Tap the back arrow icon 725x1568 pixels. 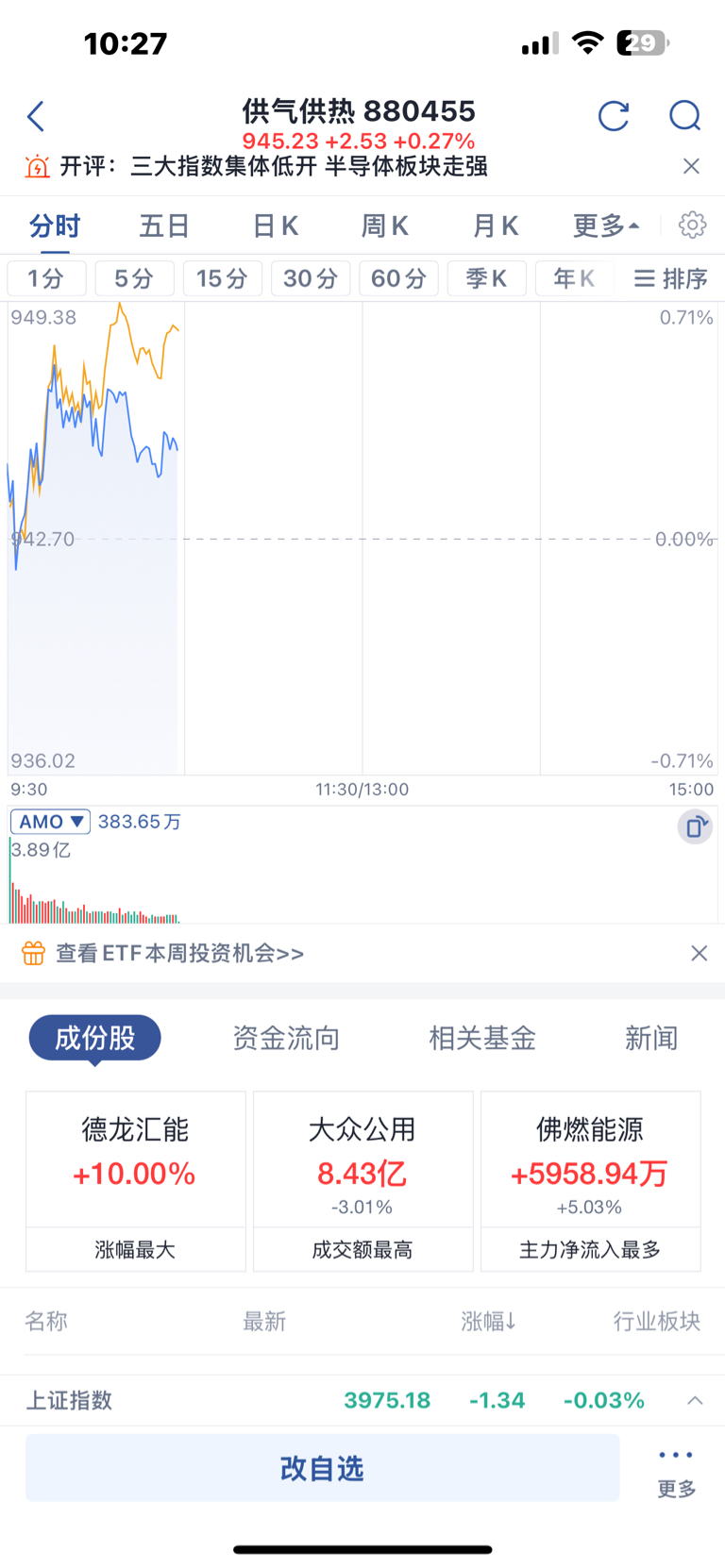click(x=36, y=117)
